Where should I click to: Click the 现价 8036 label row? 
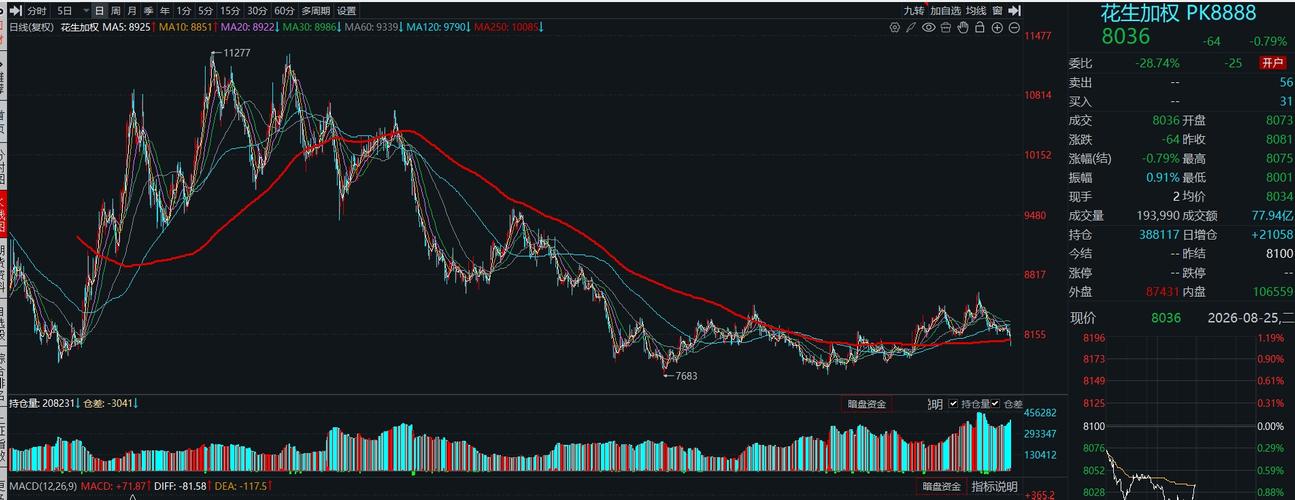click(1125, 318)
